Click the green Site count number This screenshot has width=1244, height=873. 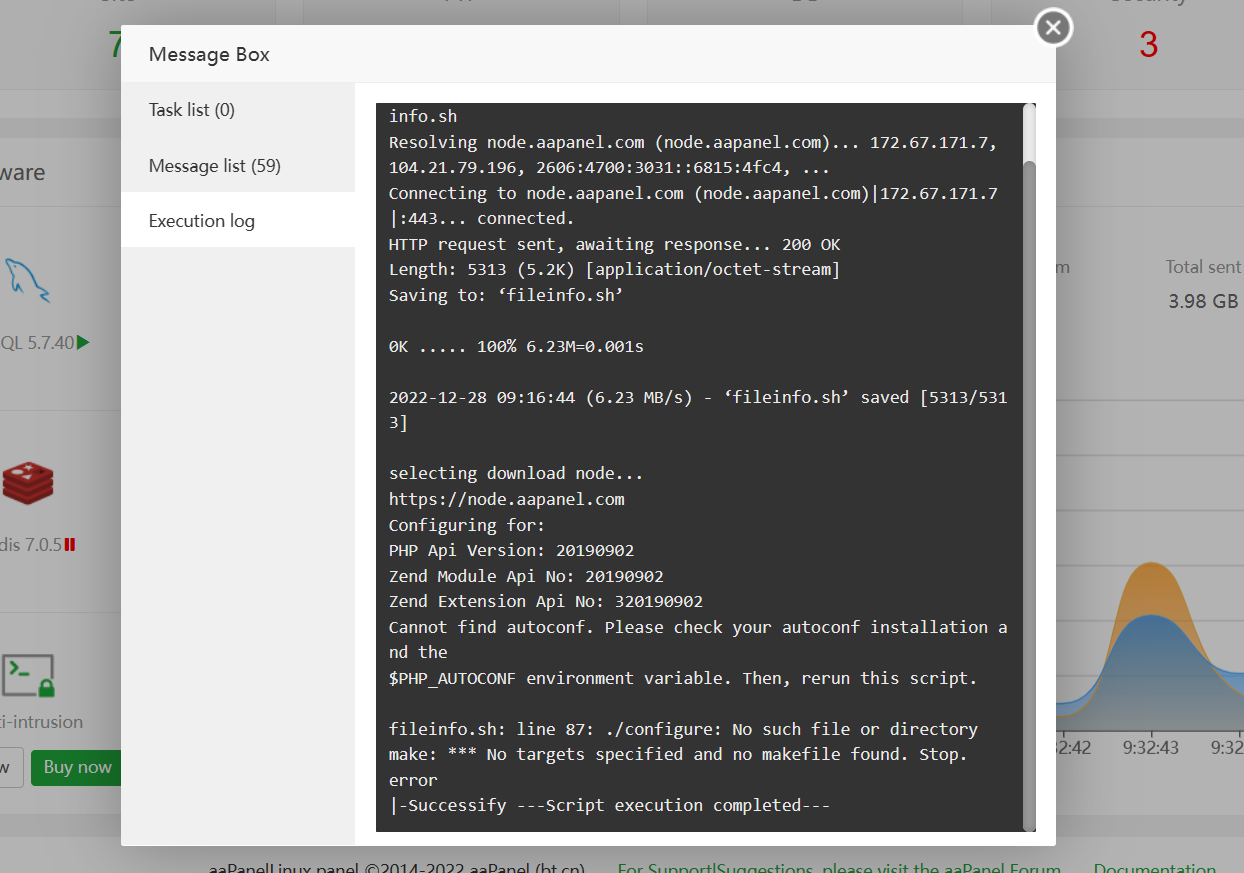pos(114,45)
